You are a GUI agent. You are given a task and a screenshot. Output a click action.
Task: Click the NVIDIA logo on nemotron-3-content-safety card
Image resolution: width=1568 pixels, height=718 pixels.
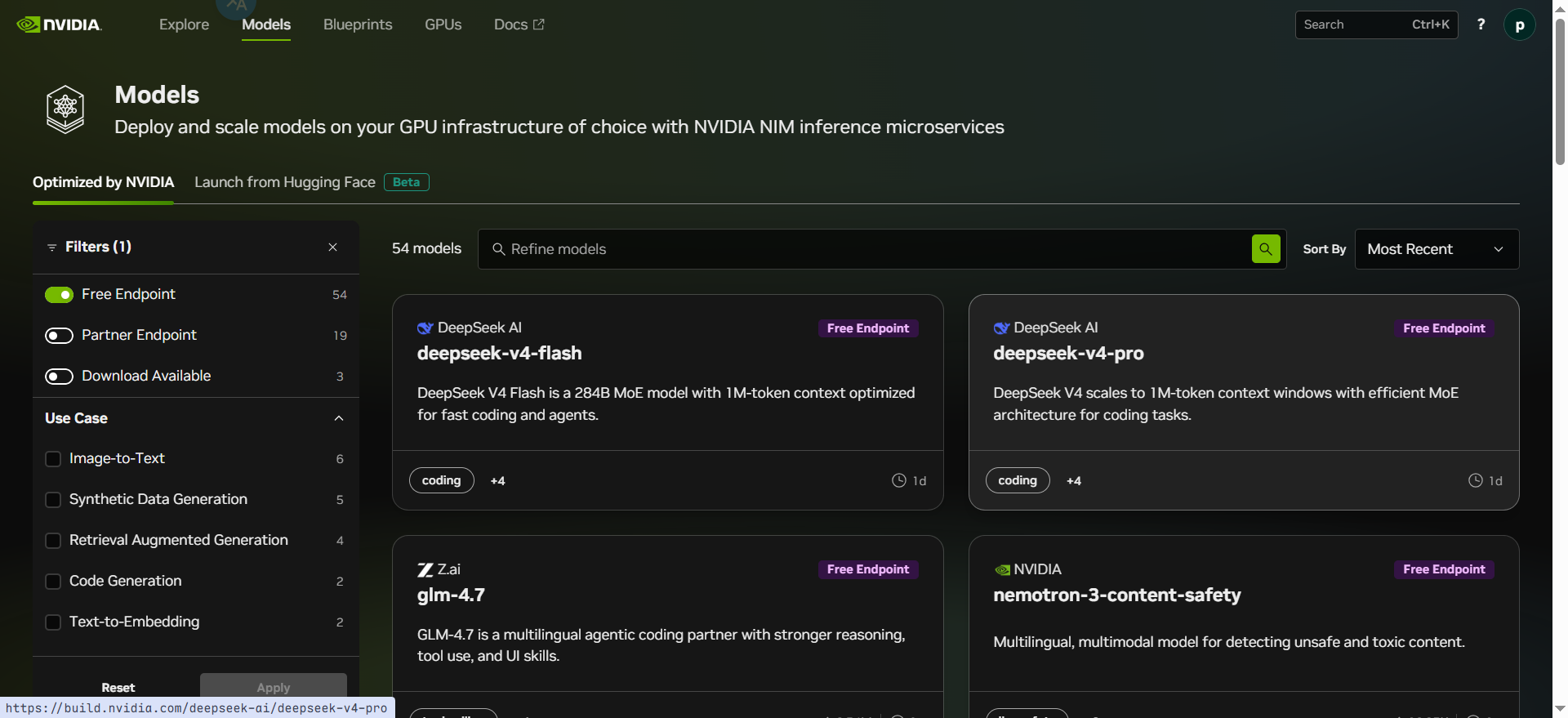click(x=1002, y=569)
